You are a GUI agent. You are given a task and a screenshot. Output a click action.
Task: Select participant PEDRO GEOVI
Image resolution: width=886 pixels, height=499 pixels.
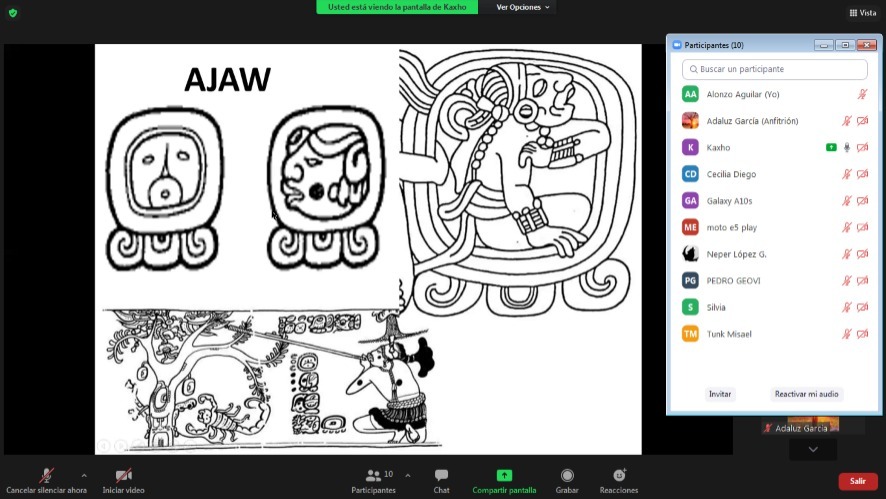click(774, 281)
